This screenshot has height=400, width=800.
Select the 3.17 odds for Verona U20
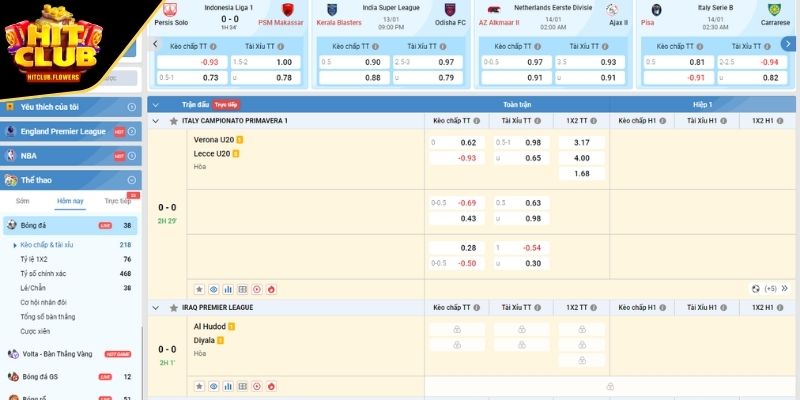[x=581, y=142]
